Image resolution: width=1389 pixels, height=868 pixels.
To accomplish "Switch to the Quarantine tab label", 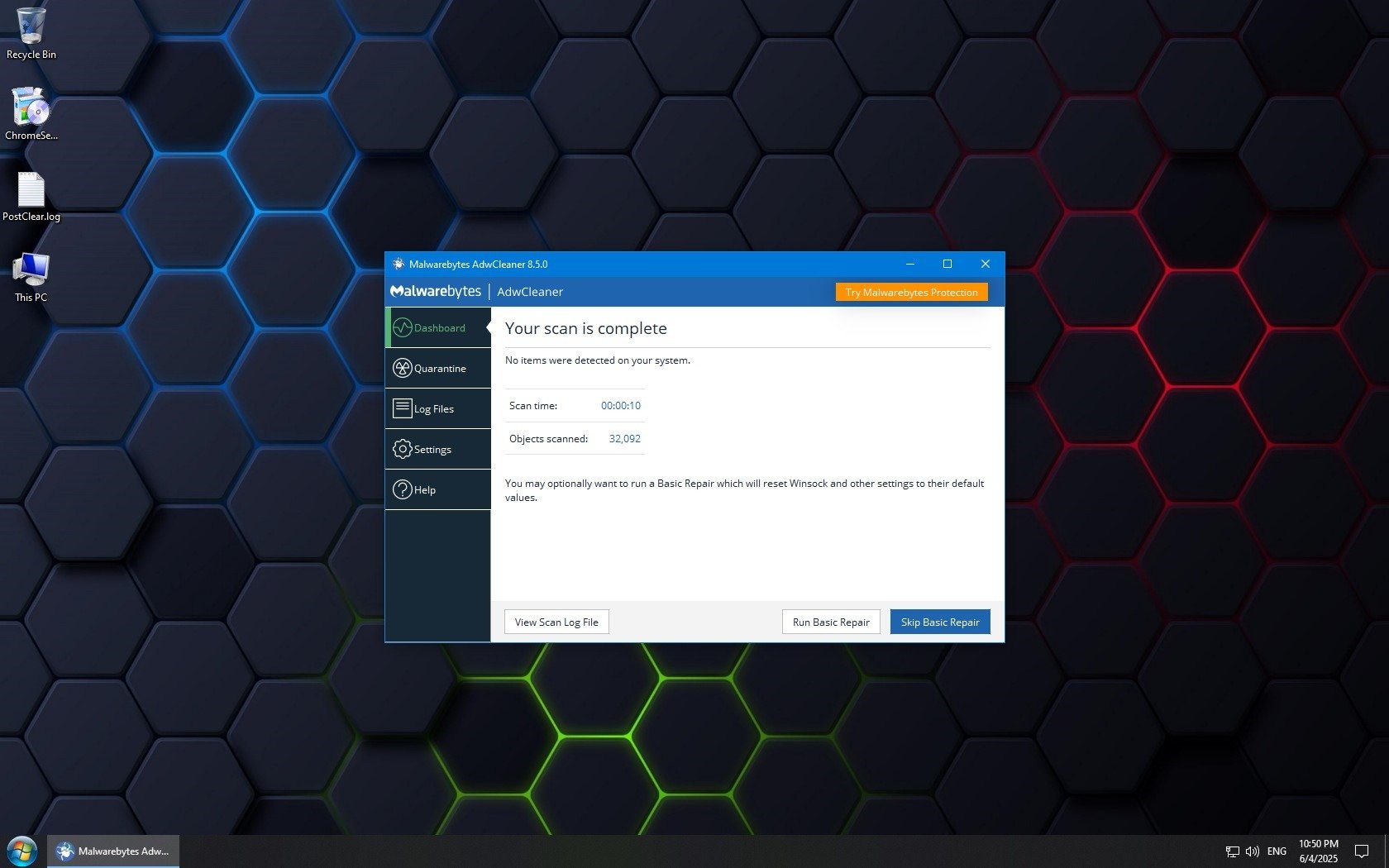I will coord(440,369).
